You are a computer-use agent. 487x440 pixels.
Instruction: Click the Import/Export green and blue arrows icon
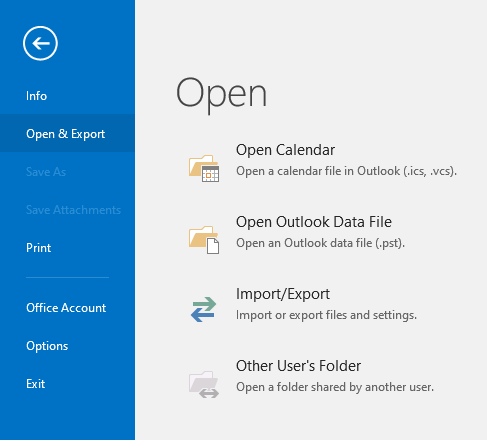(204, 309)
